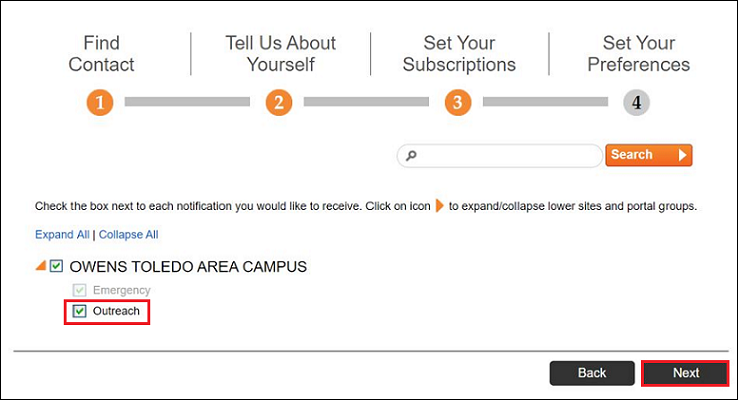This screenshot has height=401, width=739.
Task: Toggle OWENS TOLEDO AREA CAMPUS checkbox
Action: (57, 267)
